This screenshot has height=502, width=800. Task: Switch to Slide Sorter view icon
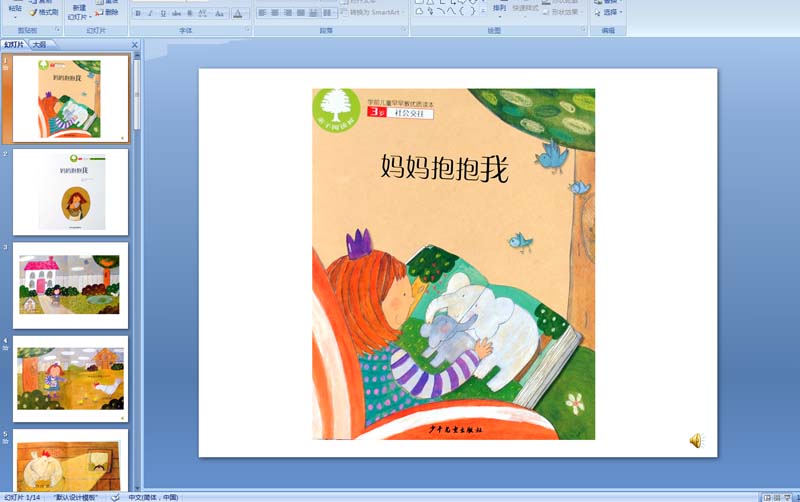777,497
